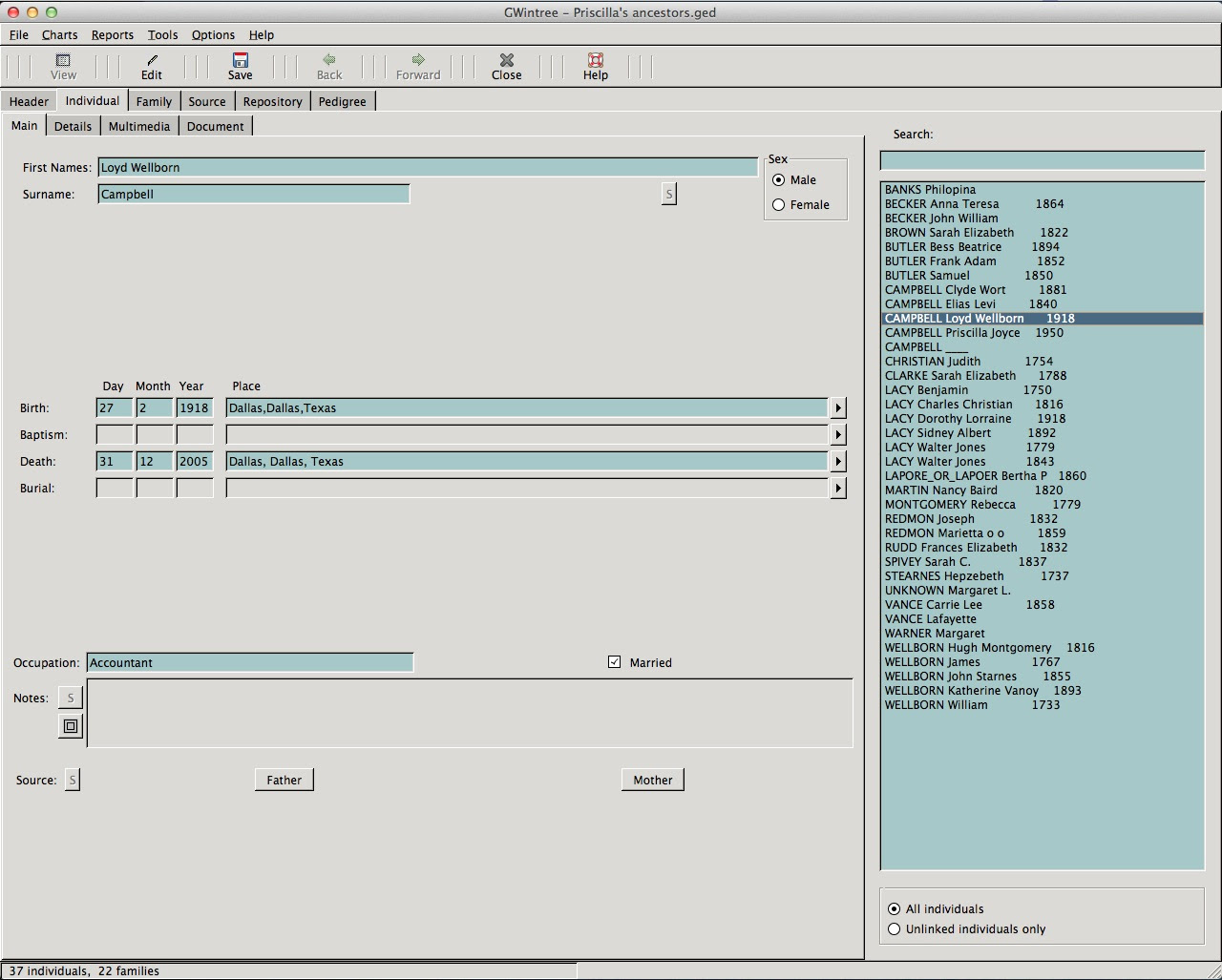
Task: Click the expand notes icon below Notes S
Action: [x=71, y=726]
